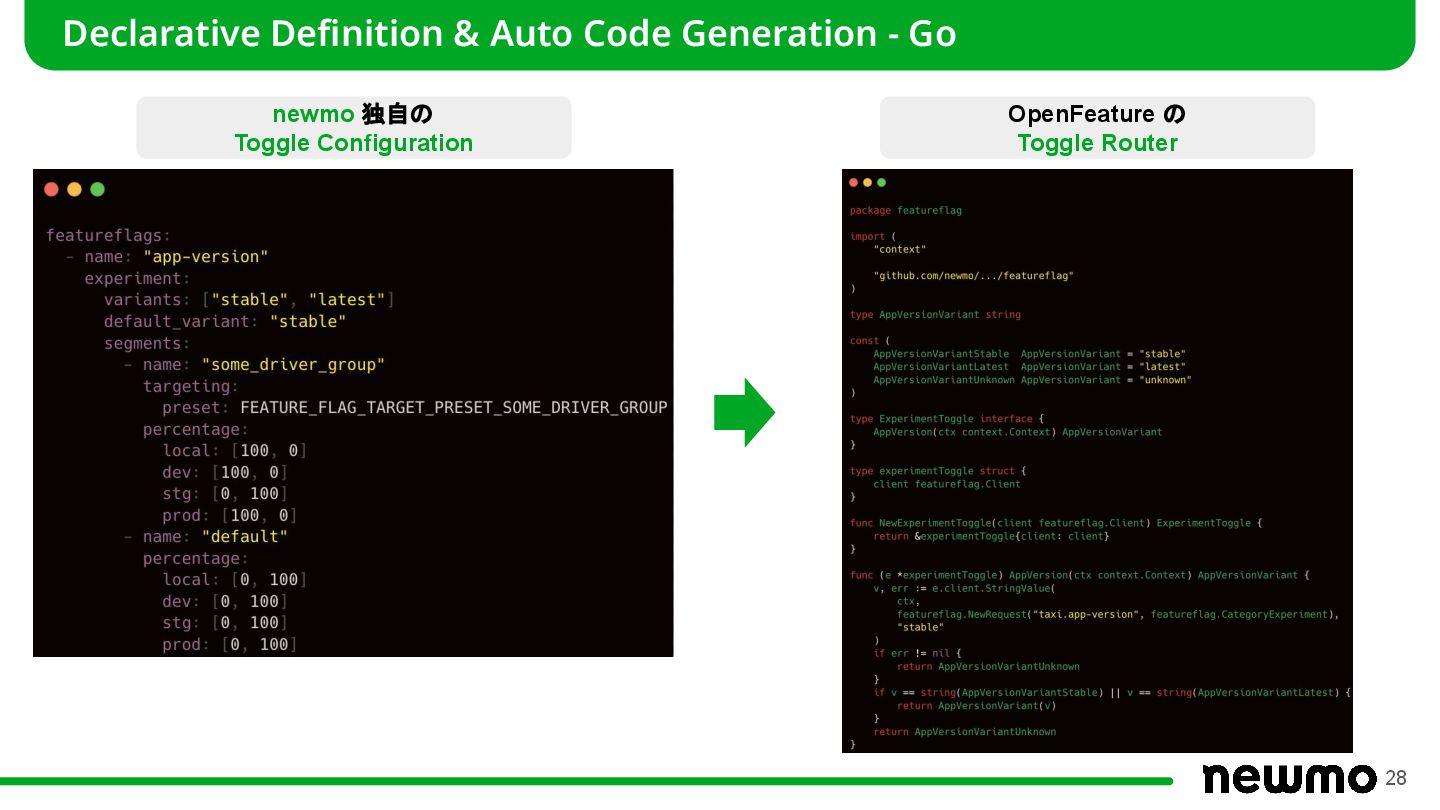
Task: Select the FEATURE_FLAG_TARGET_PRESET_SOME_DRIVER_GROUP preset value
Action: click(x=454, y=408)
